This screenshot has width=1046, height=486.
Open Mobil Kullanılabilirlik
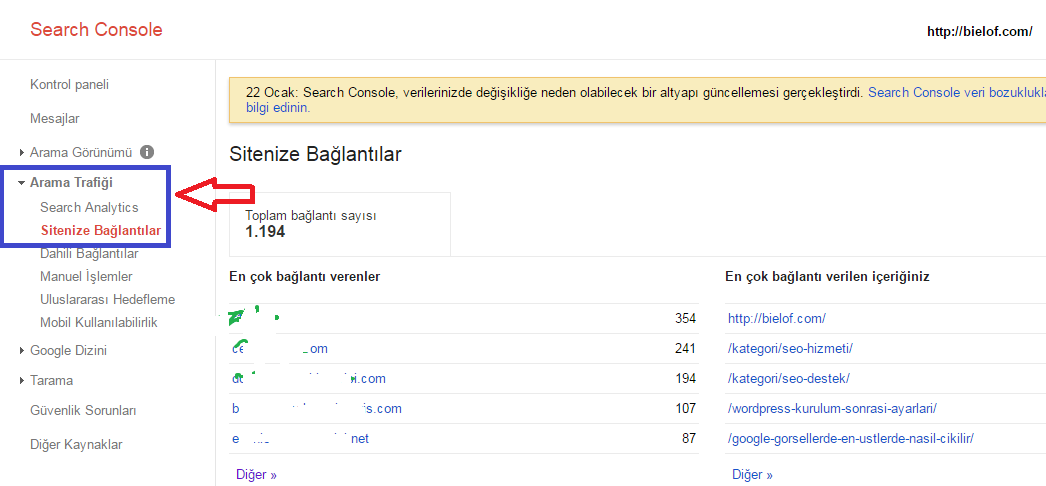tap(99, 323)
